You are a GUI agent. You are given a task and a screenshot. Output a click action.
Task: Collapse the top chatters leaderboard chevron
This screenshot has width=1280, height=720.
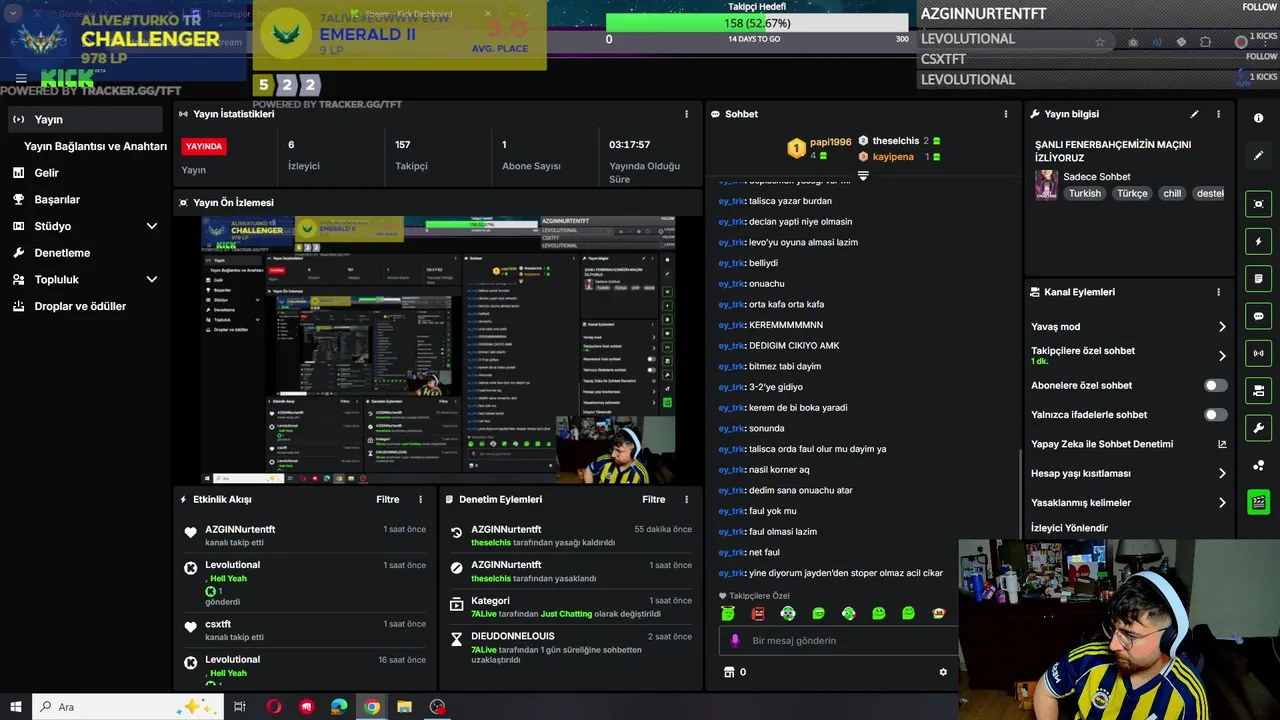click(863, 175)
